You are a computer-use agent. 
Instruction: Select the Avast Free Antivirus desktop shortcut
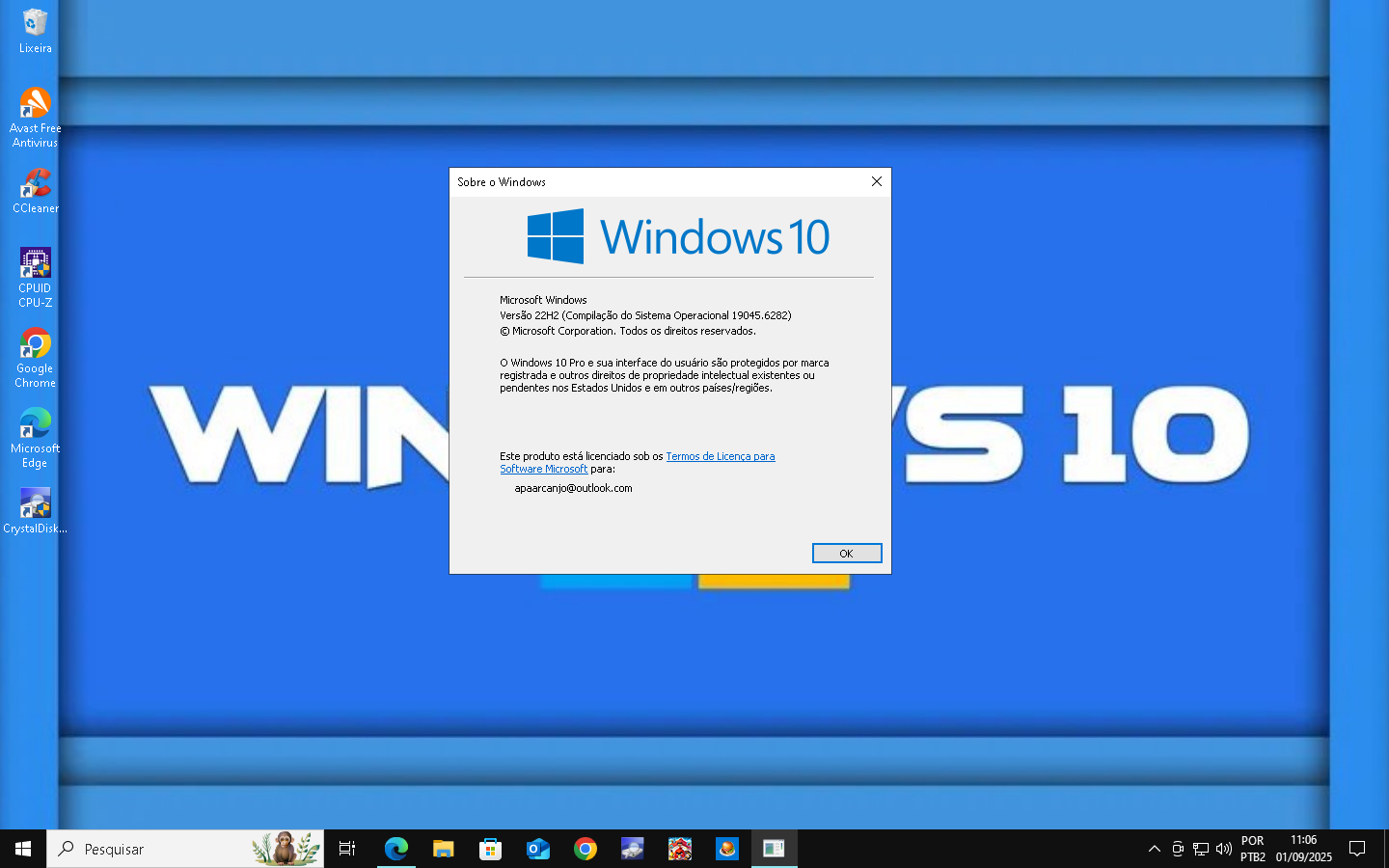(35, 118)
